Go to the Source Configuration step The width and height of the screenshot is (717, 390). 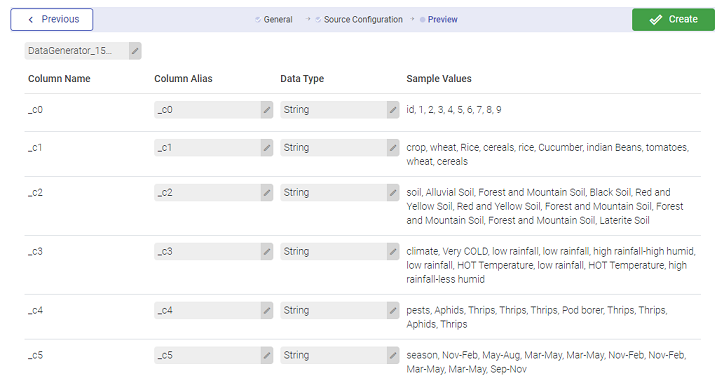pos(363,20)
